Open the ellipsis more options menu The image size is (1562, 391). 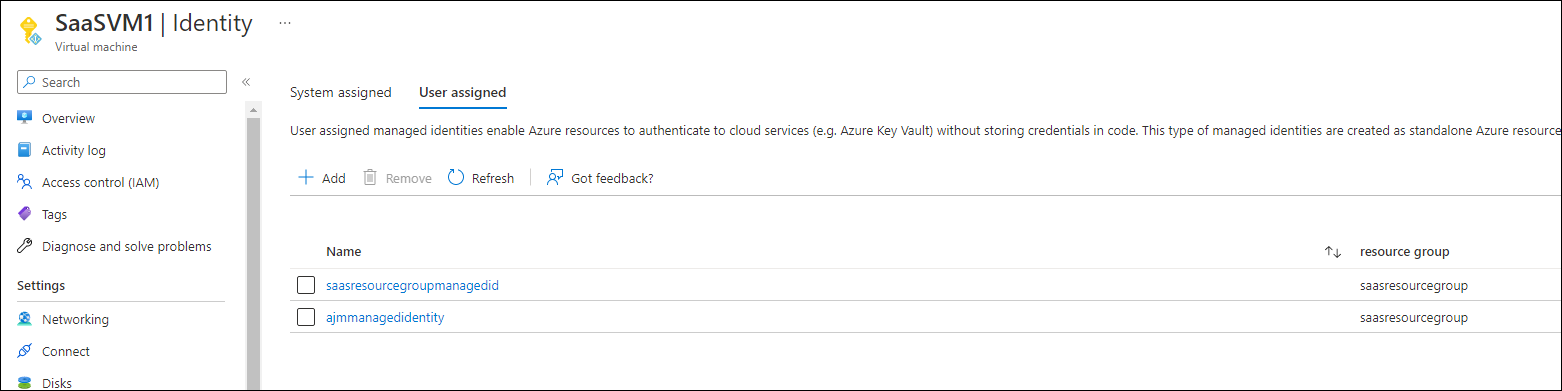click(x=285, y=23)
